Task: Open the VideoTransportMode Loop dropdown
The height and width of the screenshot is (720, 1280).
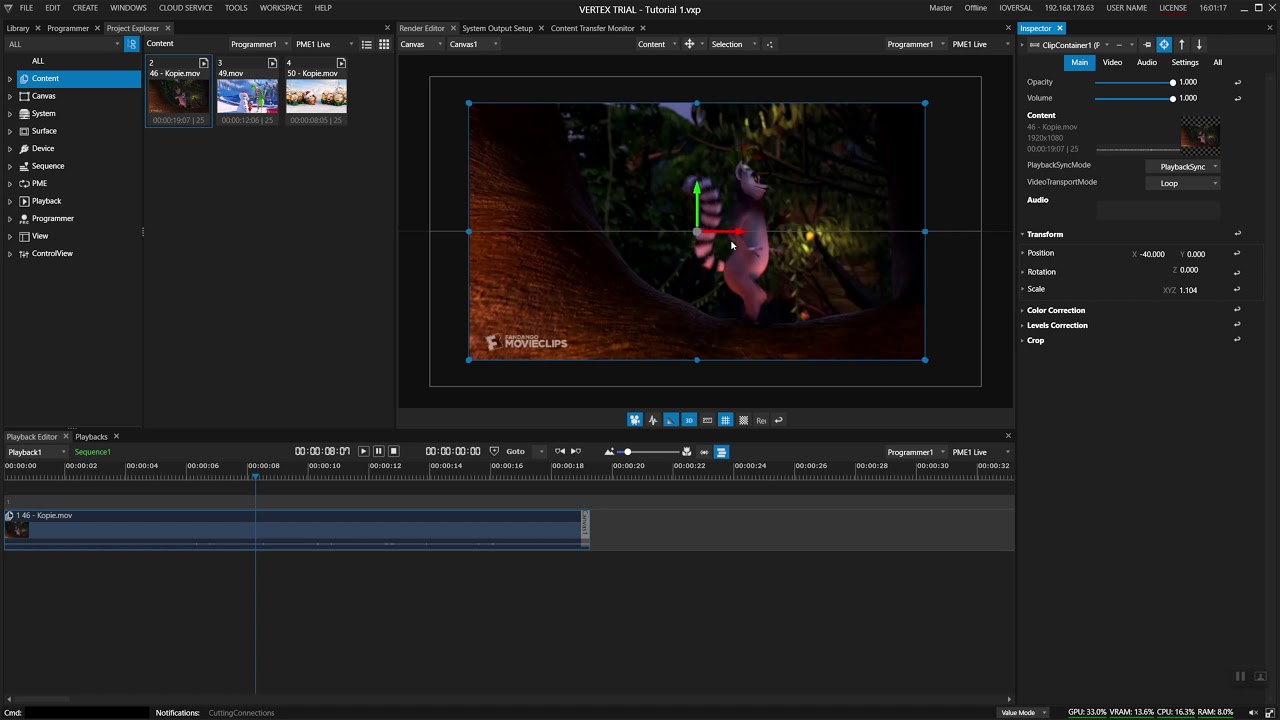Action: click(x=1183, y=183)
